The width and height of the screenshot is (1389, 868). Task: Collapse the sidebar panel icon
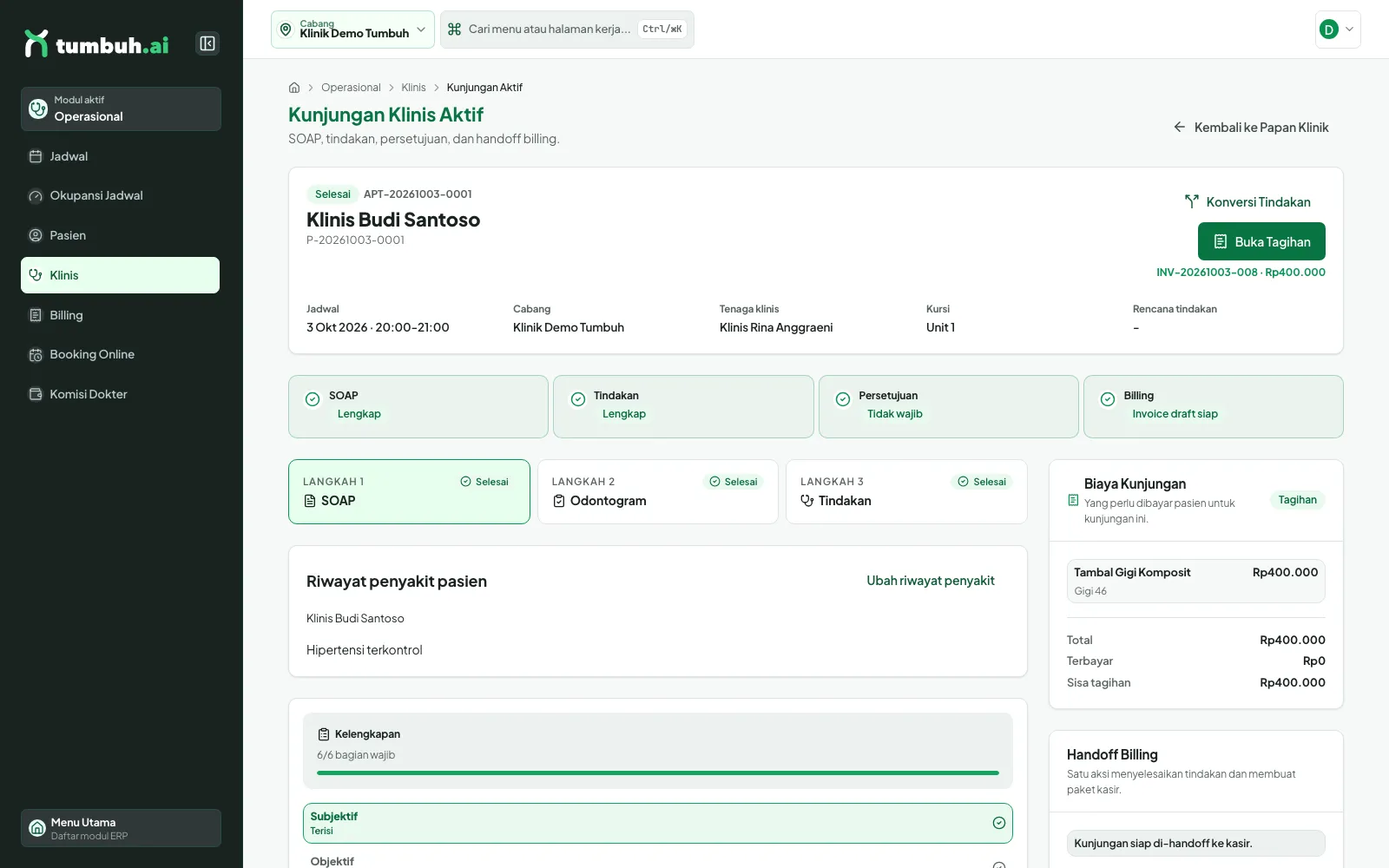207,43
